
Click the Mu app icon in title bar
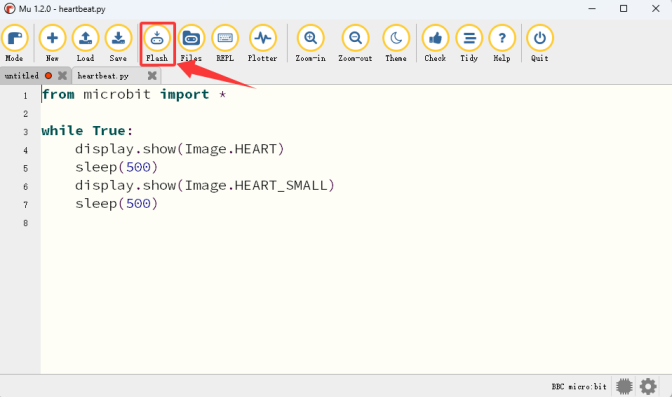[9, 9]
